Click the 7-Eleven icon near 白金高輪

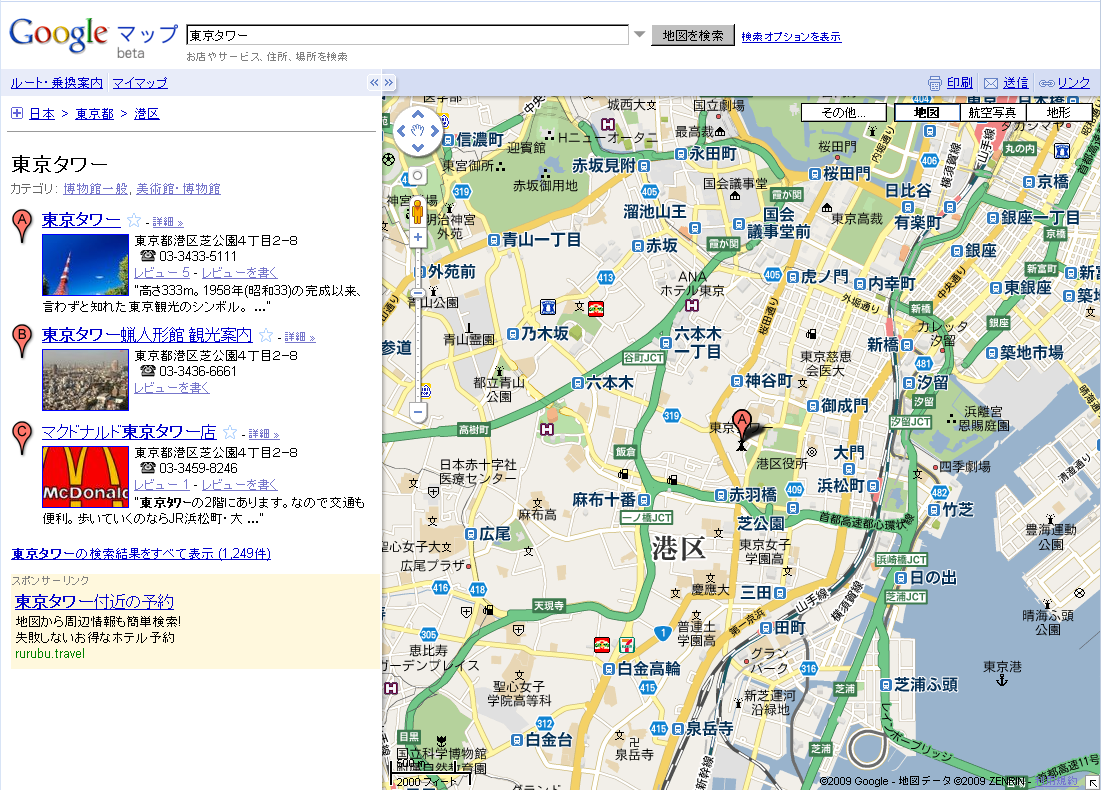627,644
